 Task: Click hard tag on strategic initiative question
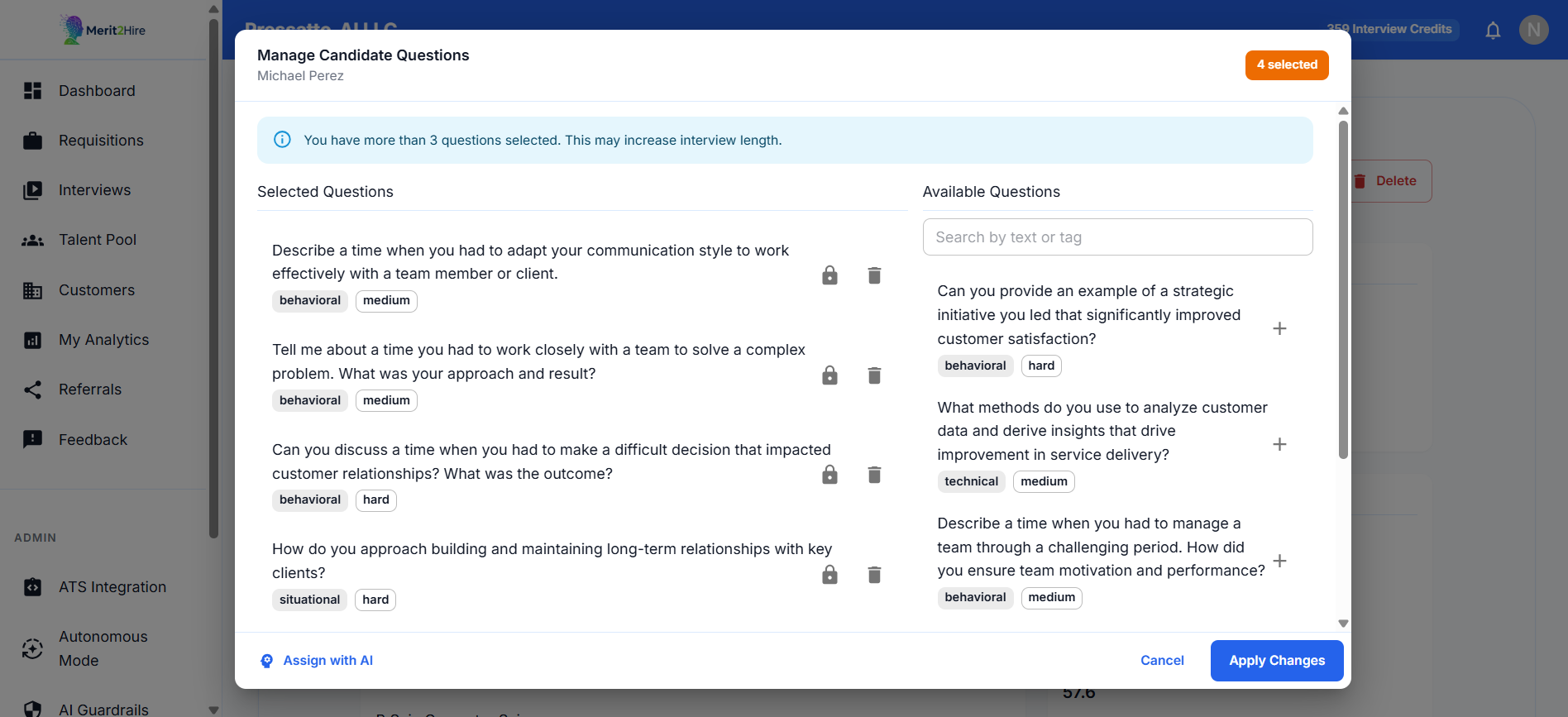(1041, 366)
